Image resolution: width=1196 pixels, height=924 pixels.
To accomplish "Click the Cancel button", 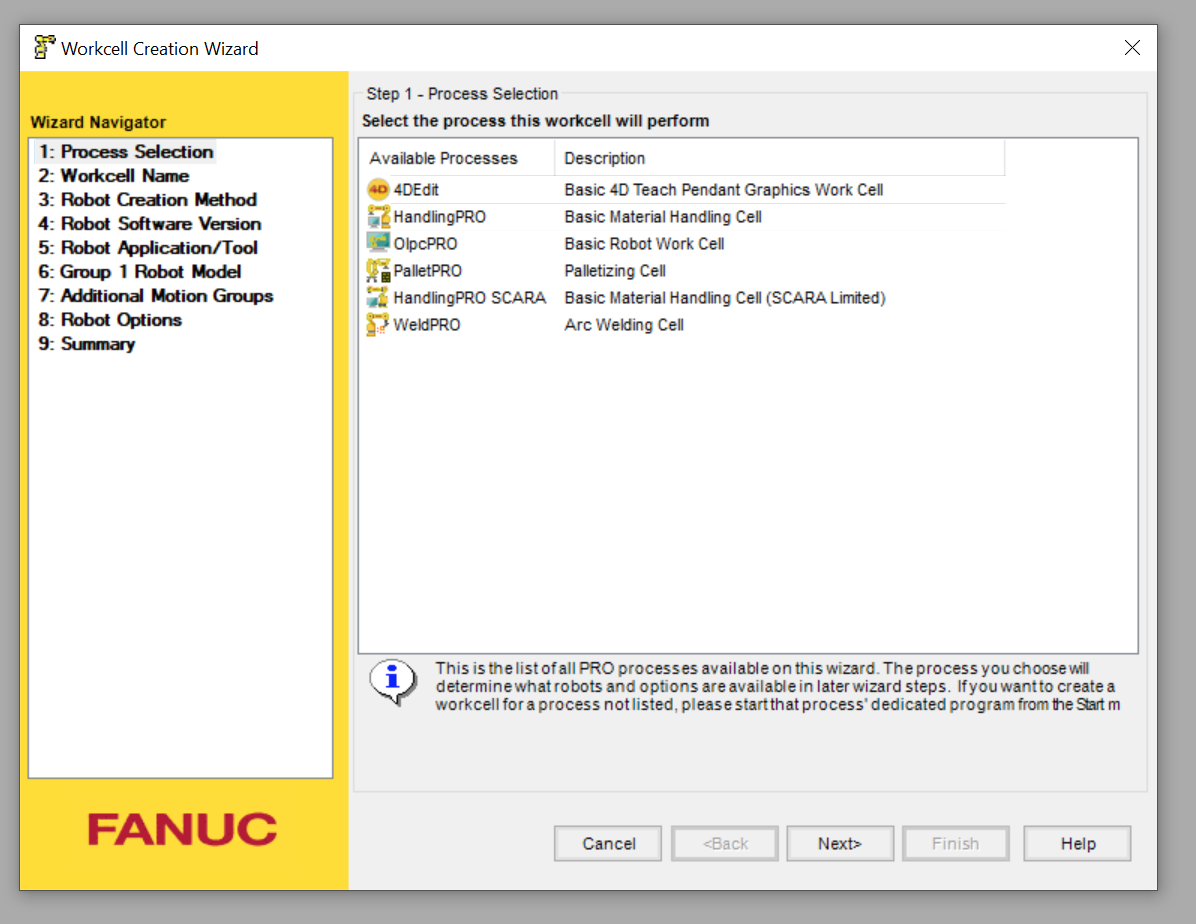I will click(608, 843).
